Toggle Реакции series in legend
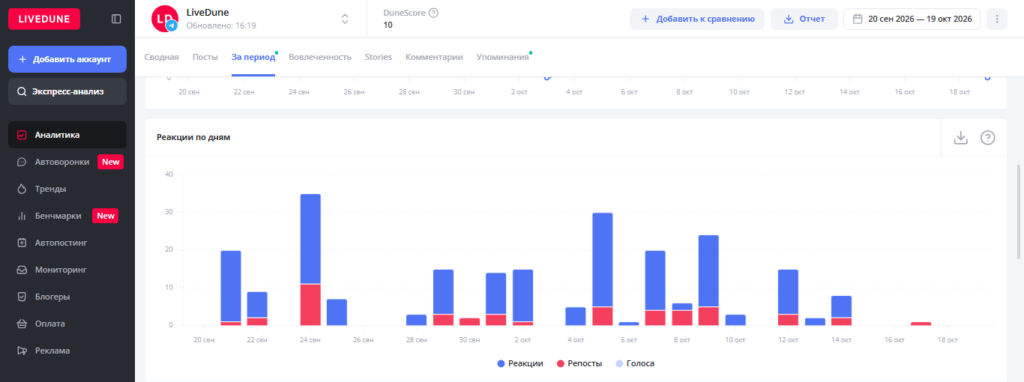This screenshot has width=1024, height=382. tap(520, 363)
